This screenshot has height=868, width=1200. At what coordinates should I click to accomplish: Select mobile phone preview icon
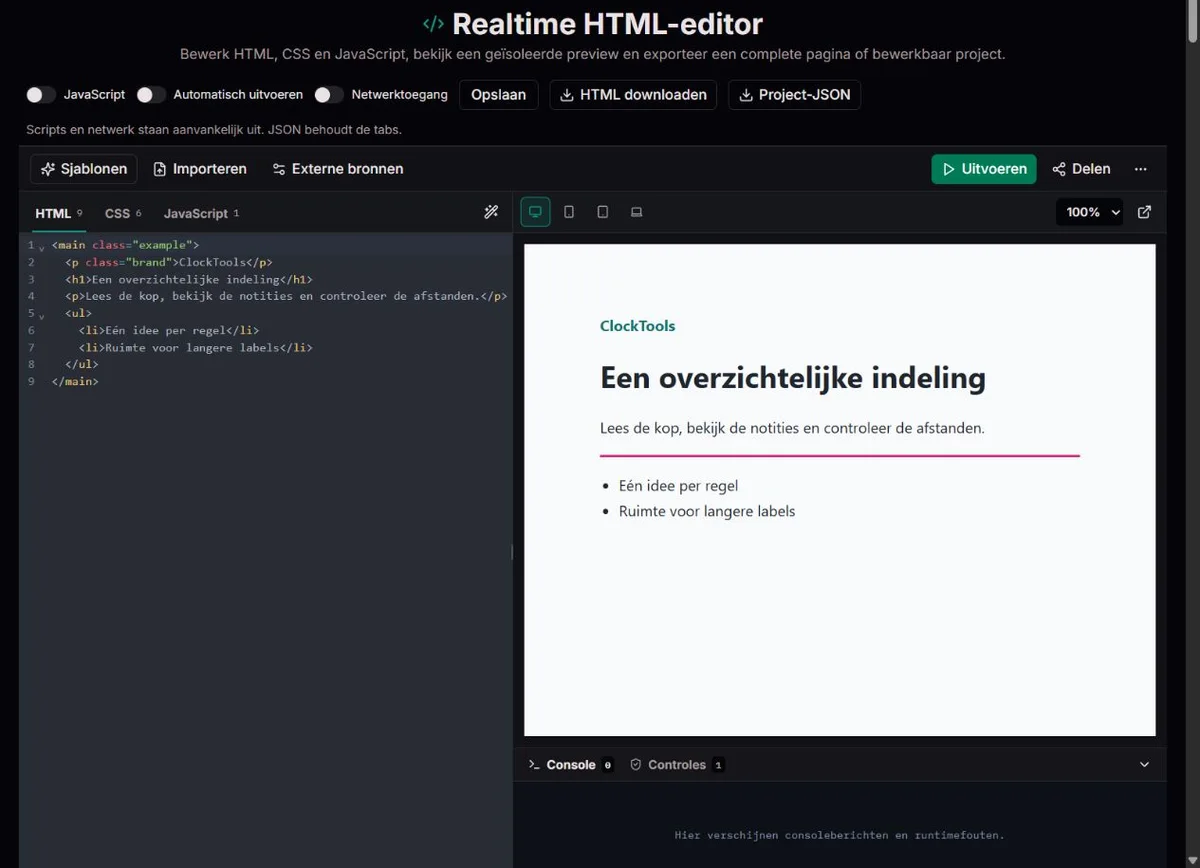click(x=569, y=212)
